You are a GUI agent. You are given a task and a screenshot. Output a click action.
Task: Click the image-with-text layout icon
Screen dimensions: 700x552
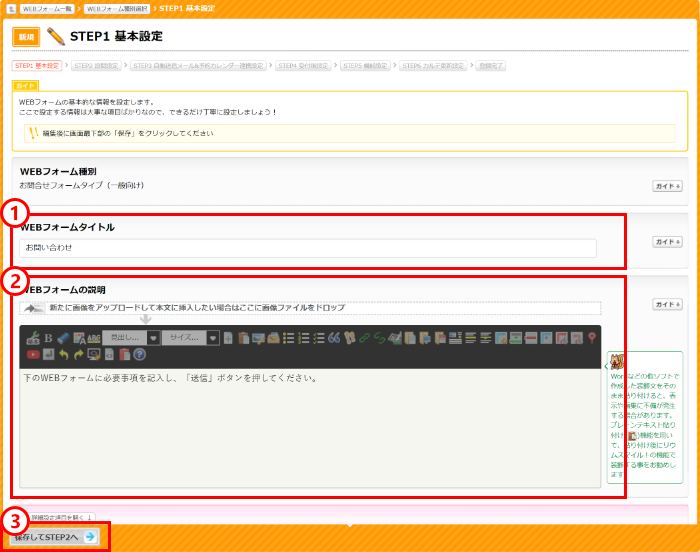[x=455, y=338]
